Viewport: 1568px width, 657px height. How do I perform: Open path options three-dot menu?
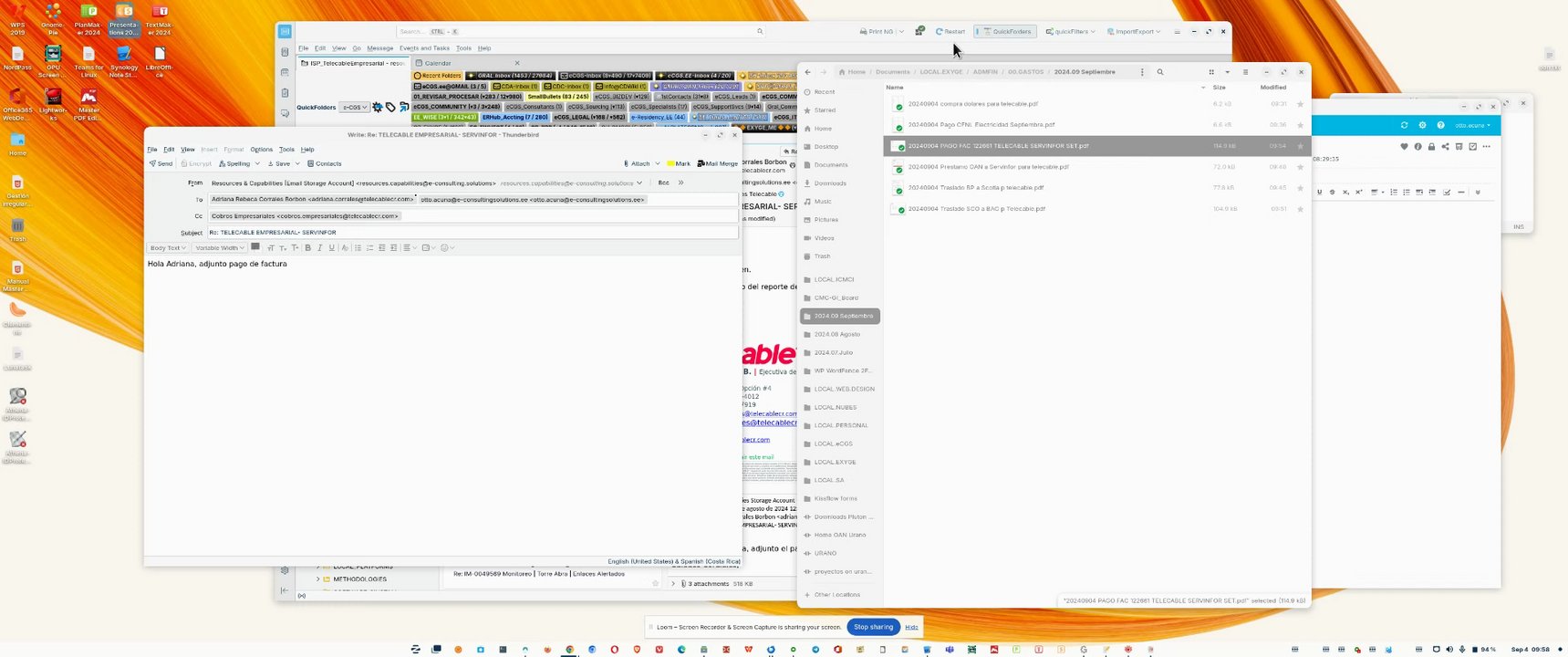(x=1142, y=72)
